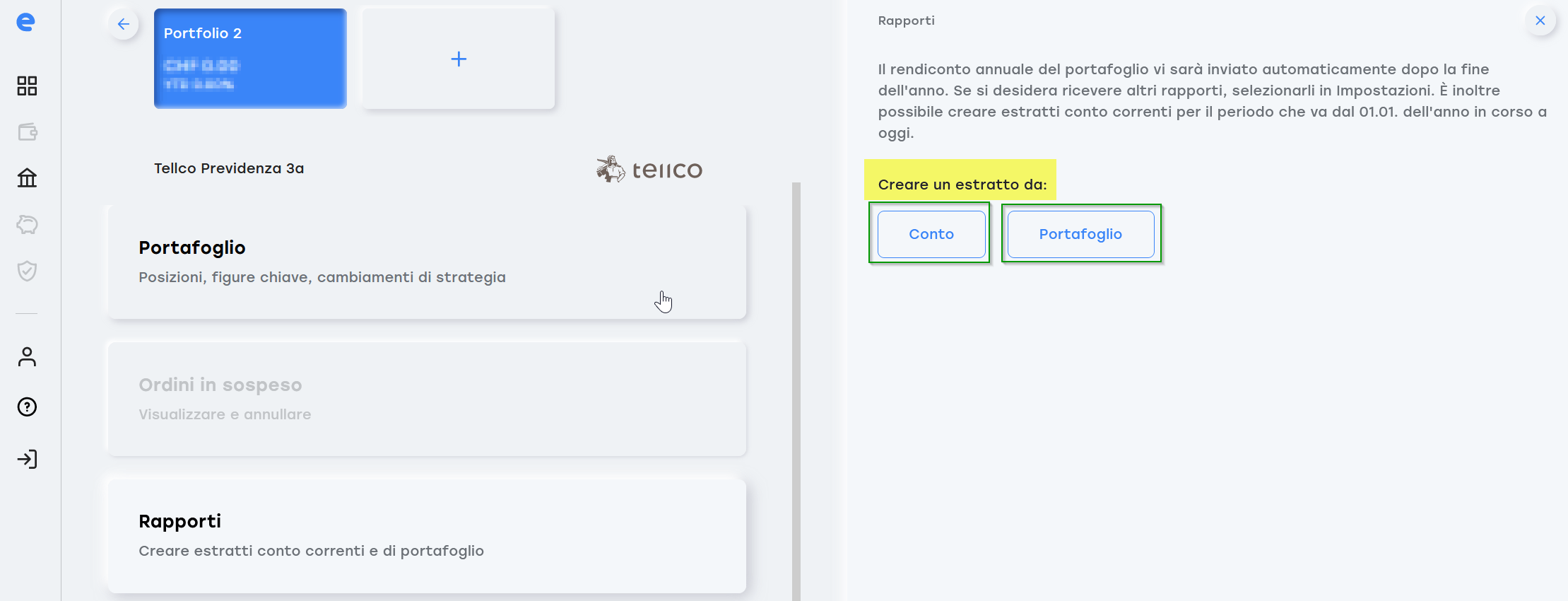Create an extract from Portafoglio
The image size is (1568, 601).
pos(1080,234)
